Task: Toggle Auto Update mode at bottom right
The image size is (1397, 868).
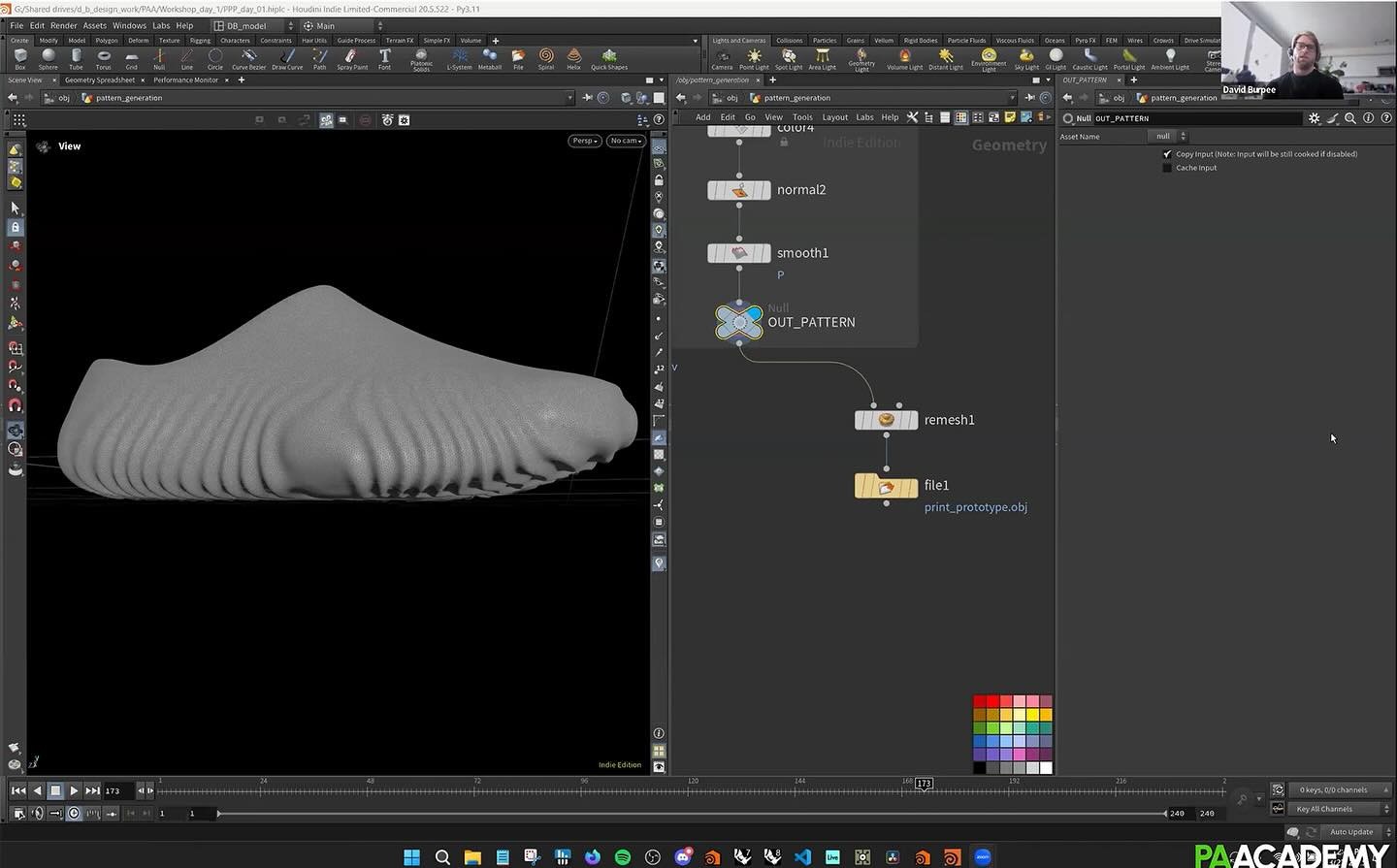Action: pyautogui.click(x=1349, y=831)
